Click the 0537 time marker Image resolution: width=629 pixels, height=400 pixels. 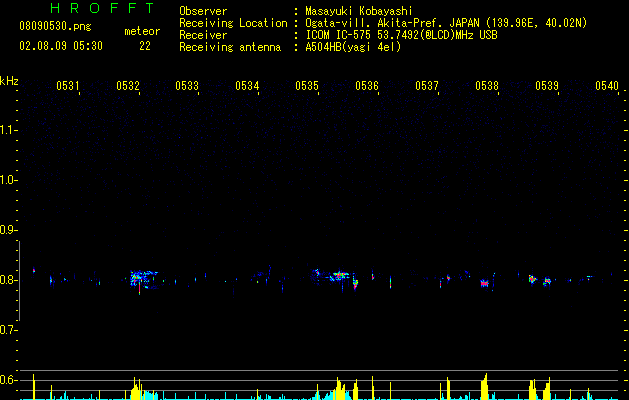427,85
